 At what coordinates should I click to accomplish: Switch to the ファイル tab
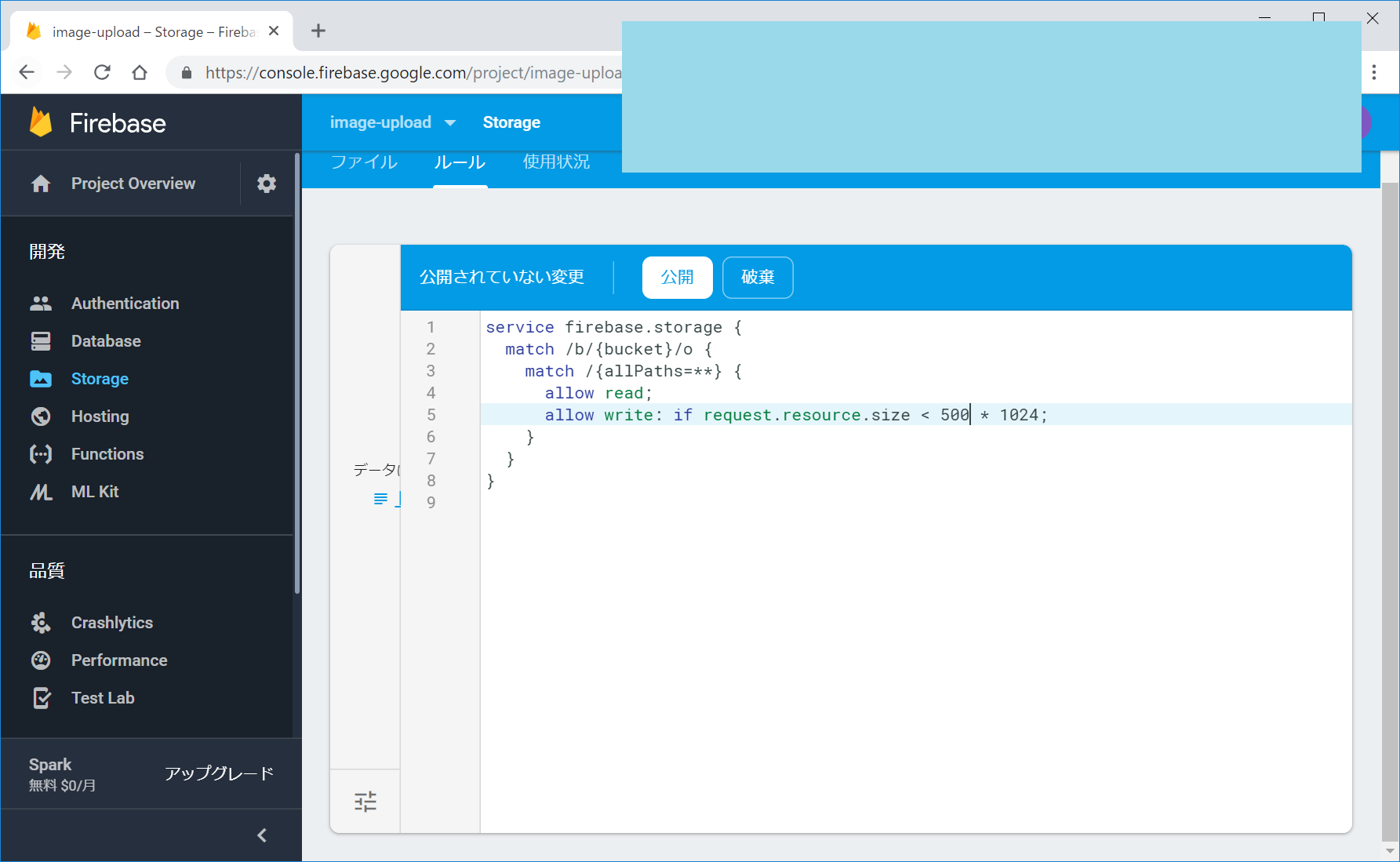[x=364, y=162]
